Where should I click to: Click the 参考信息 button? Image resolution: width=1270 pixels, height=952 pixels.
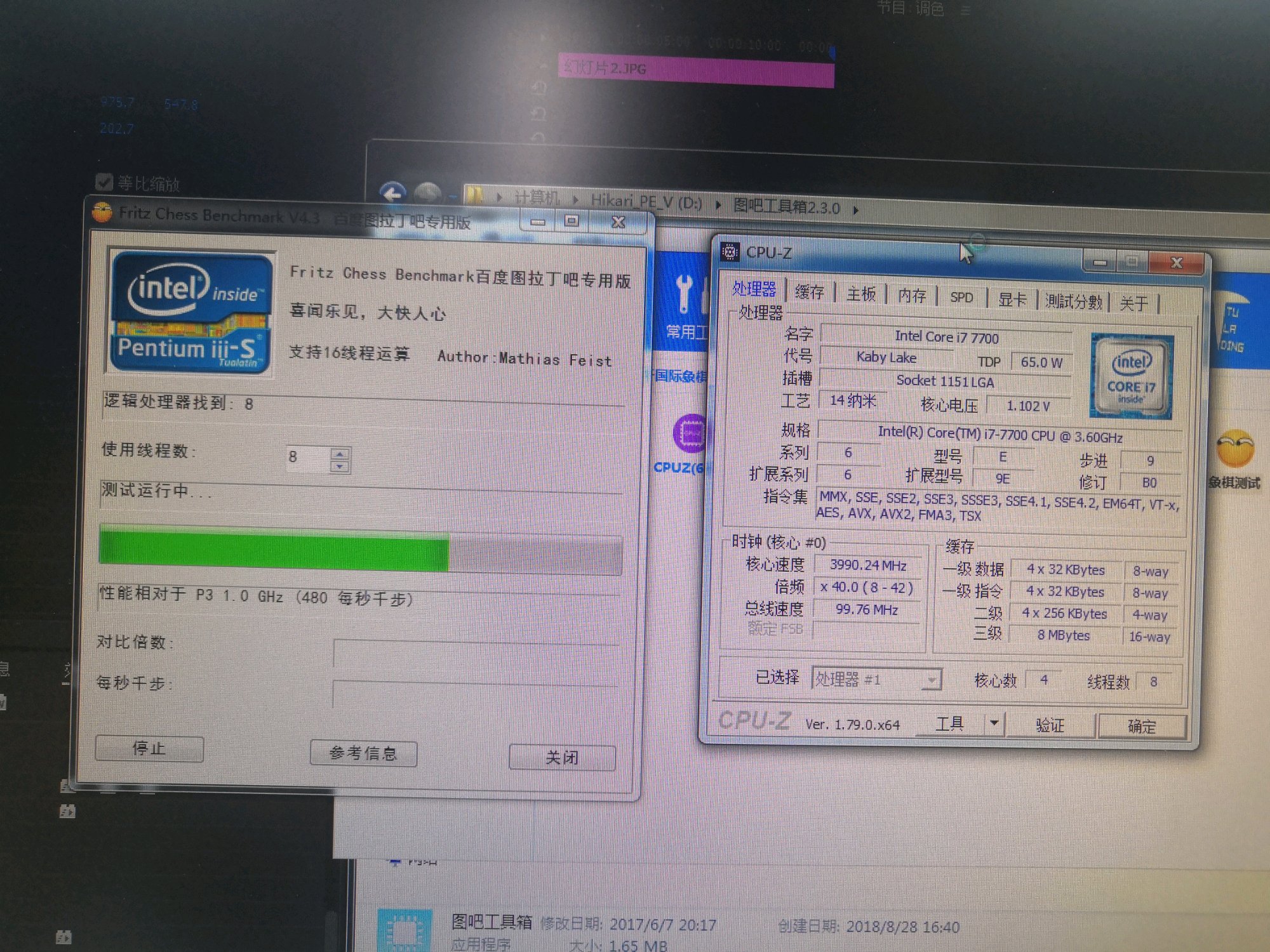(363, 753)
